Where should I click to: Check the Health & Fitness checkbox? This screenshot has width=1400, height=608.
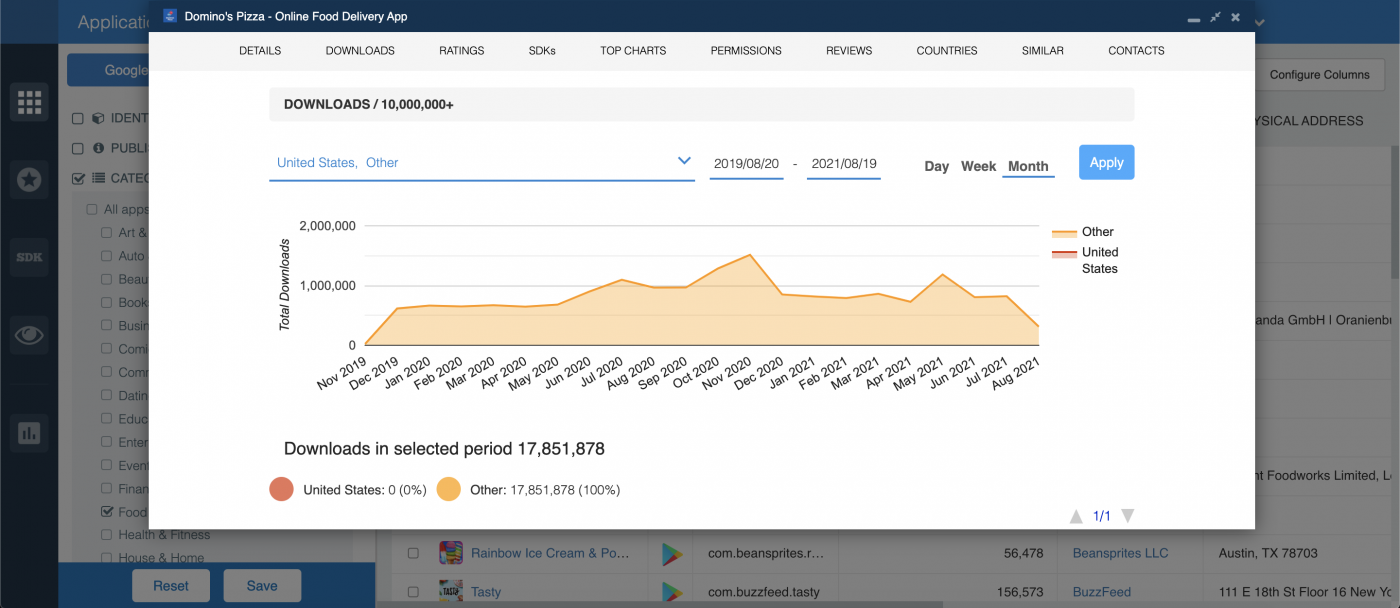pos(107,534)
